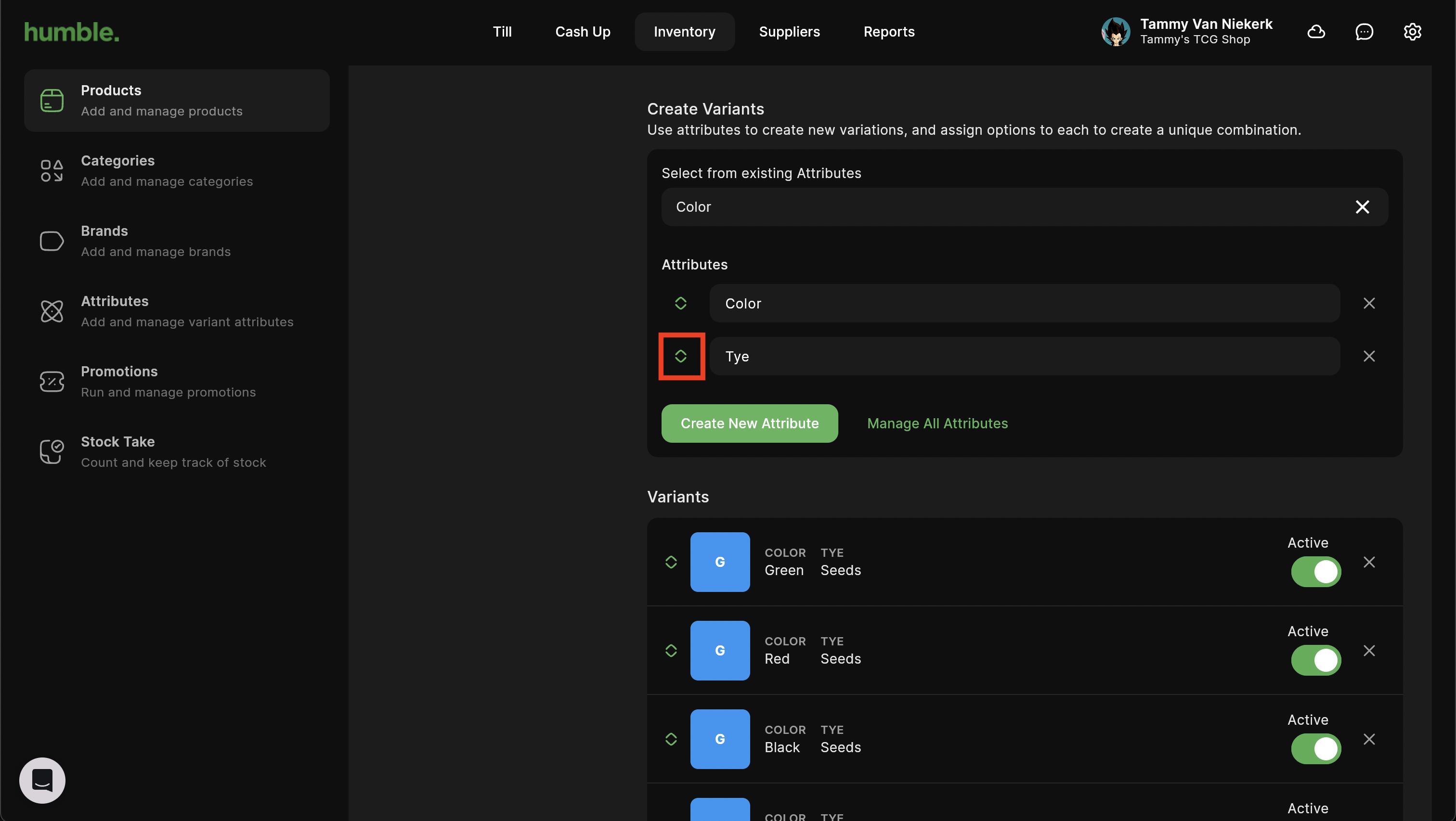Viewport: 1456px width, 821px height.
Task: Remove the Tye attribute row
Action: 1368,356
